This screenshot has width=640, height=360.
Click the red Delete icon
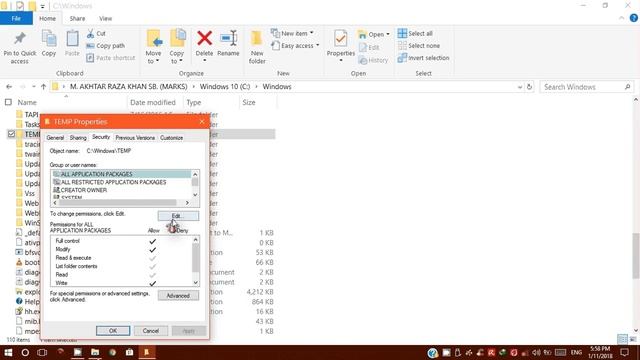[x=204, y=38]
